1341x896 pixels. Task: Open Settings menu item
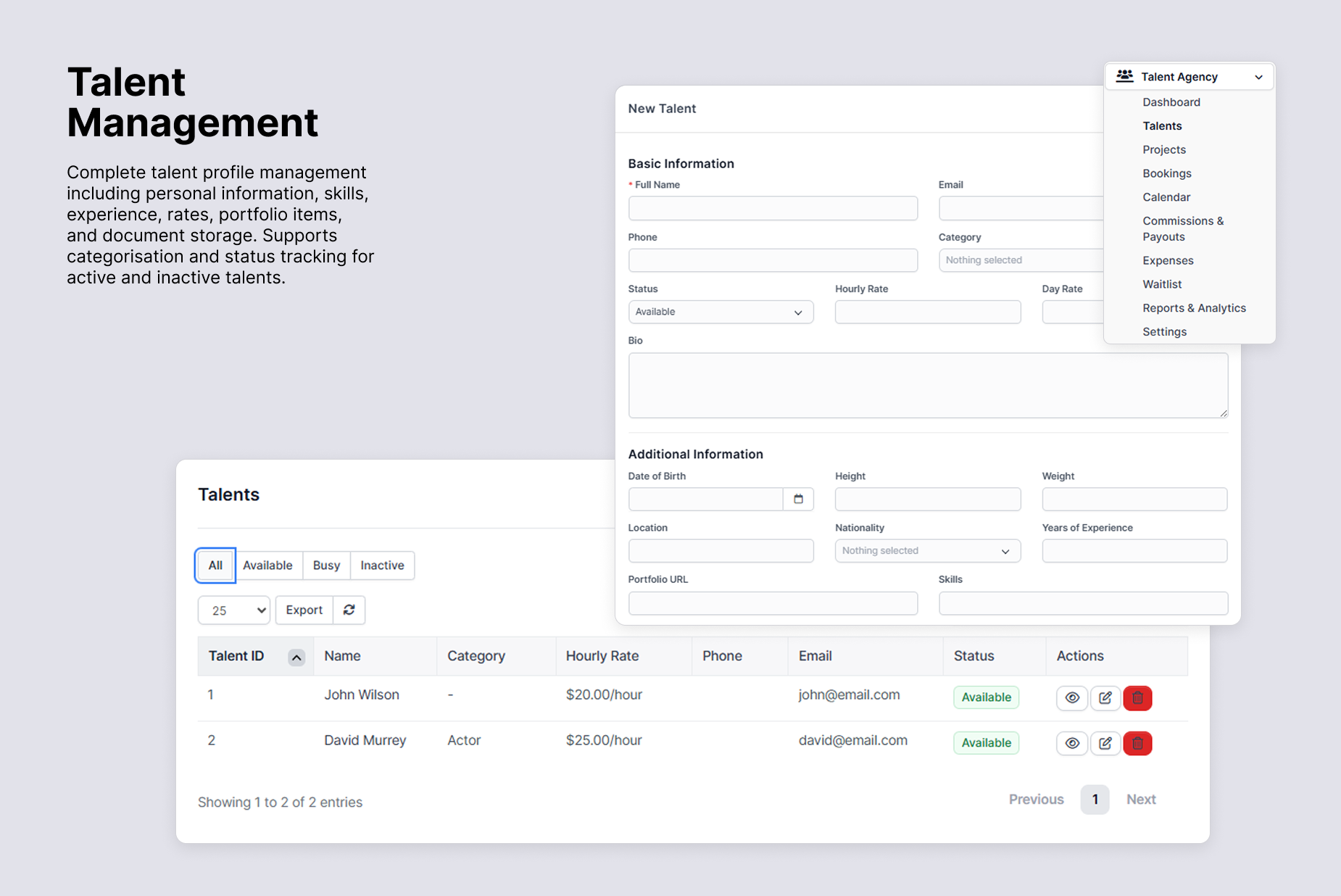point(1164,332)
